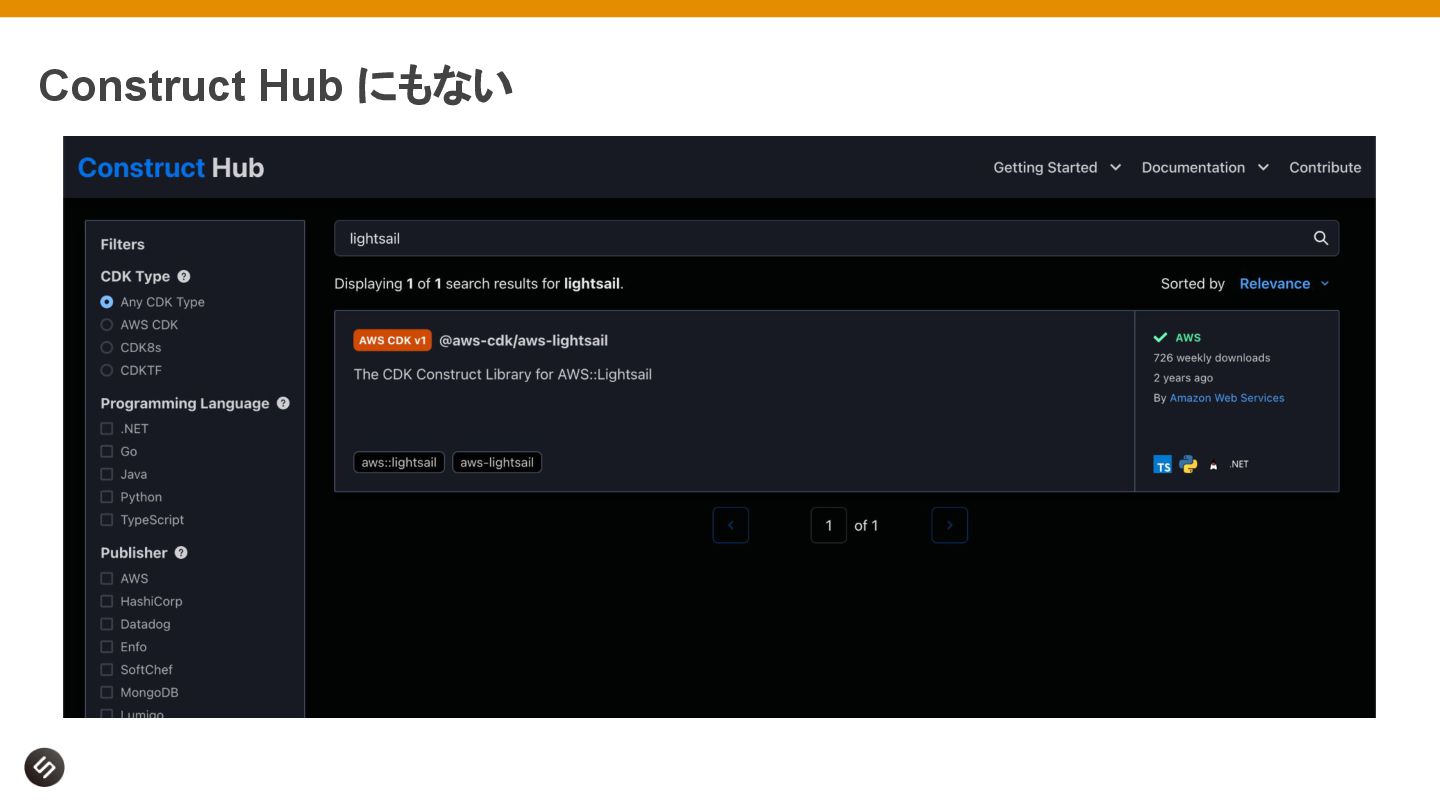Check the Java language checkbox
The image size is (1440, 810).
[x=106, y=474]
